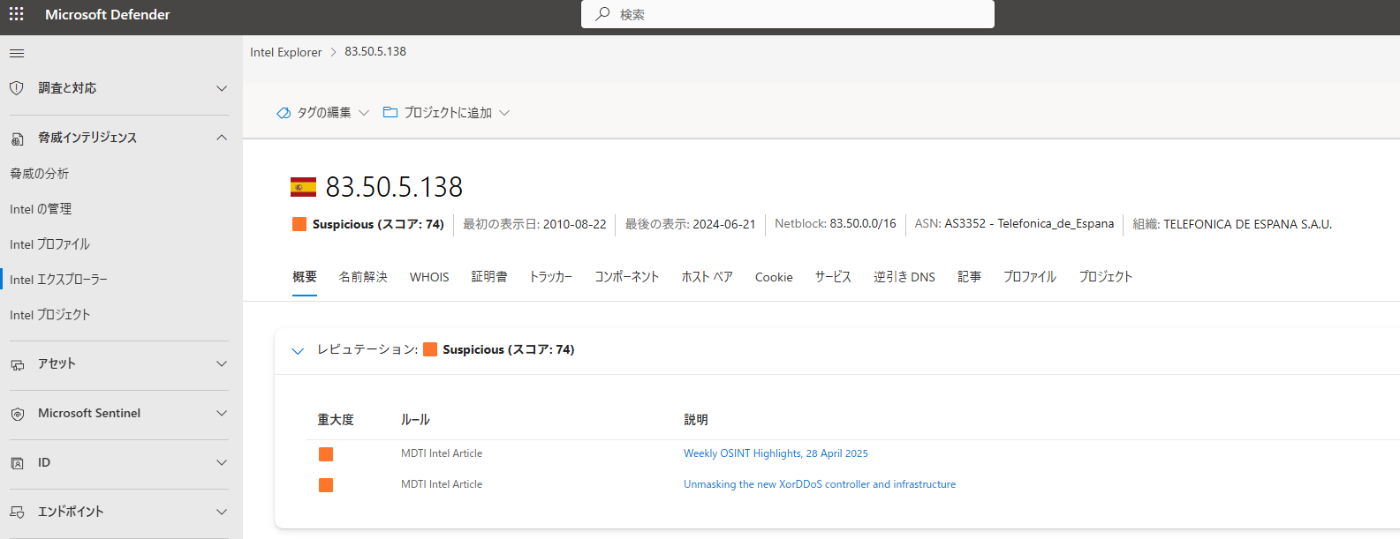Open the コンポーネント tab

[627, 277]
